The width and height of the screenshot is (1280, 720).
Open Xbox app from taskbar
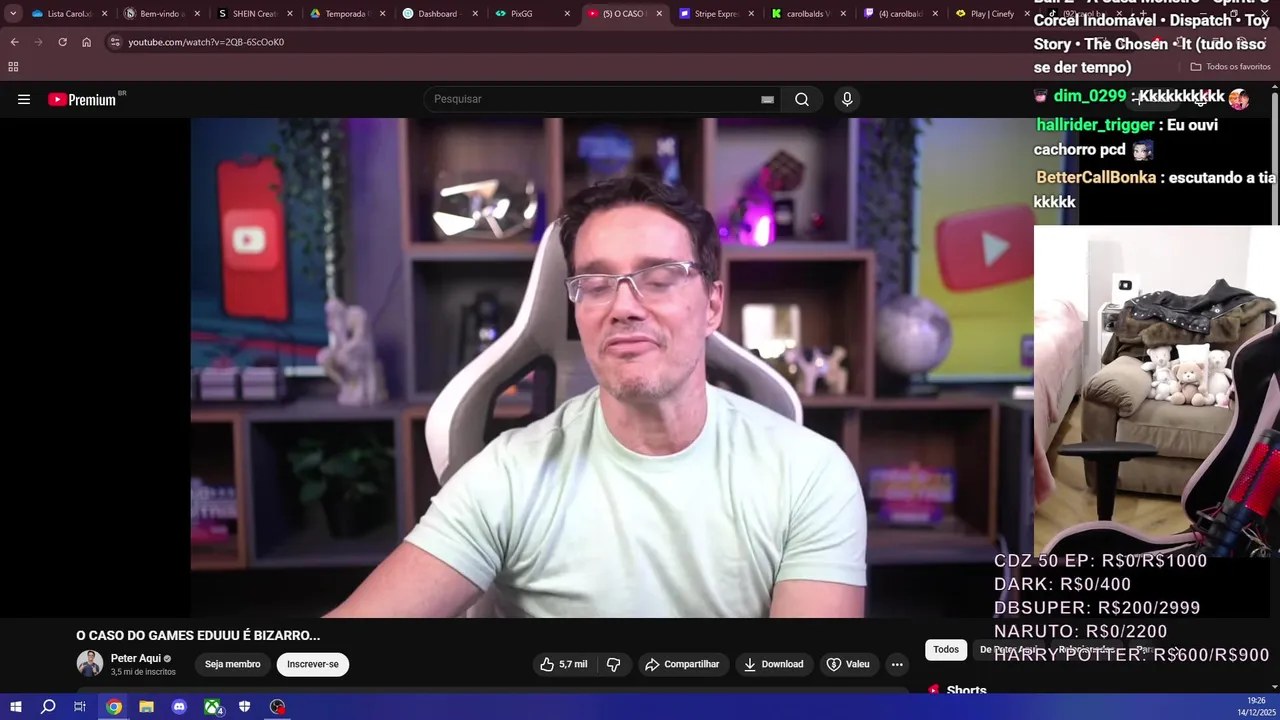click(x=213, y=707)
